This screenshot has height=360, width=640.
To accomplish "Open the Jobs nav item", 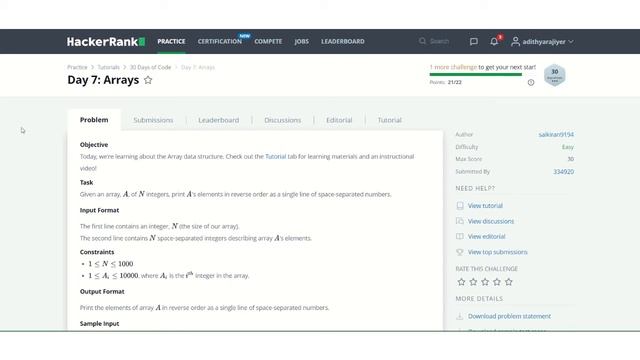I will (x=302, y=41).
